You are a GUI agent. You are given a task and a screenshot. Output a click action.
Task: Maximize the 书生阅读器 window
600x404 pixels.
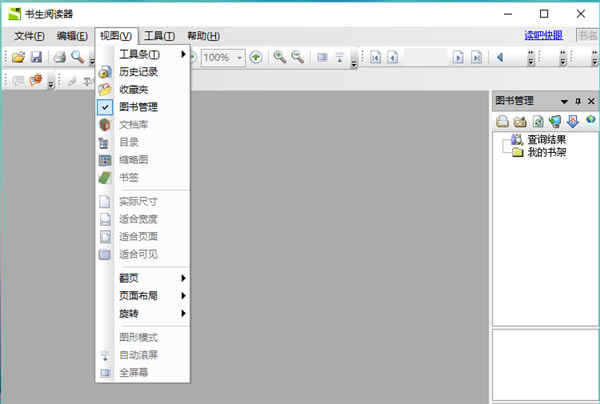[544, 14]
